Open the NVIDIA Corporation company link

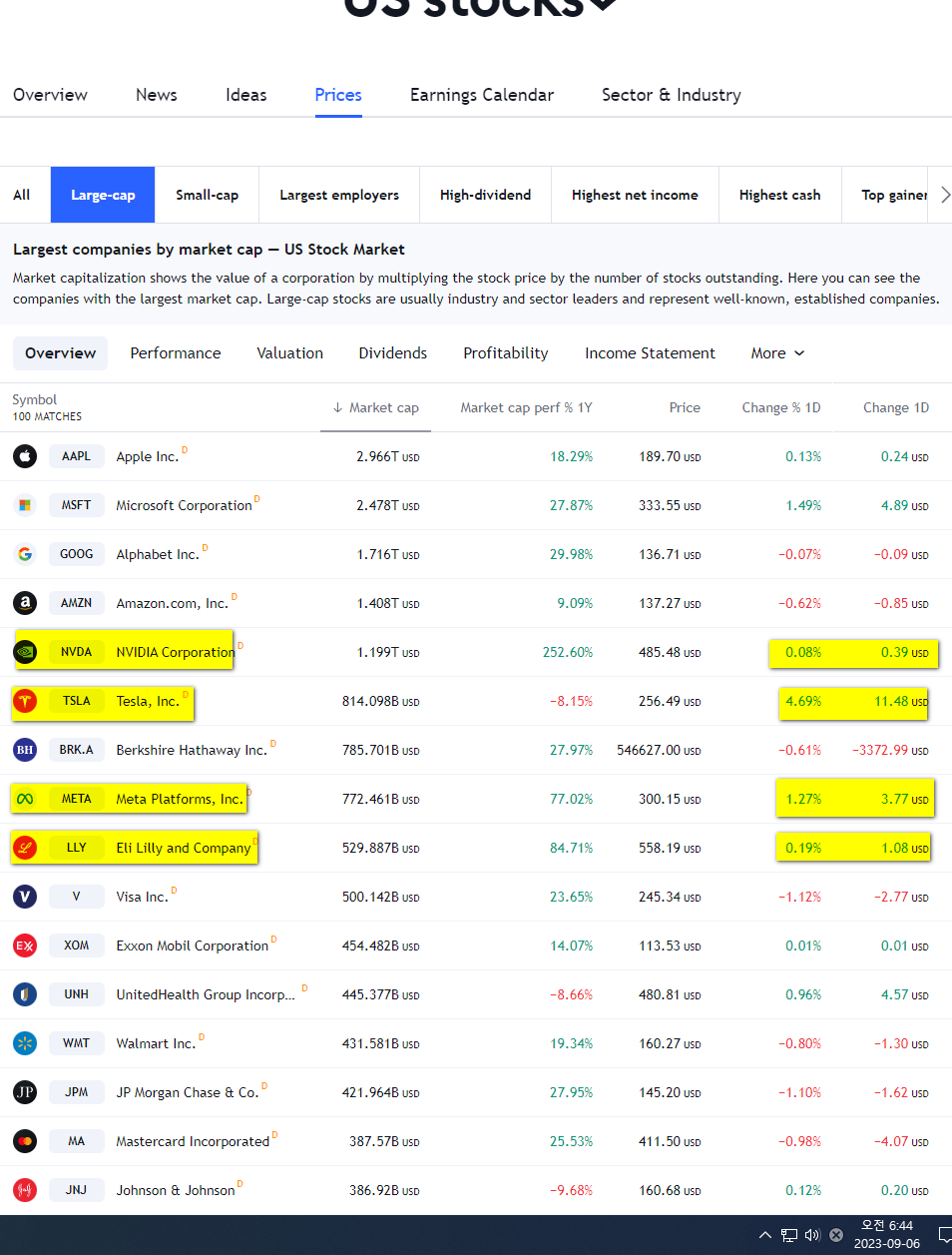click(x=176, y=652)
